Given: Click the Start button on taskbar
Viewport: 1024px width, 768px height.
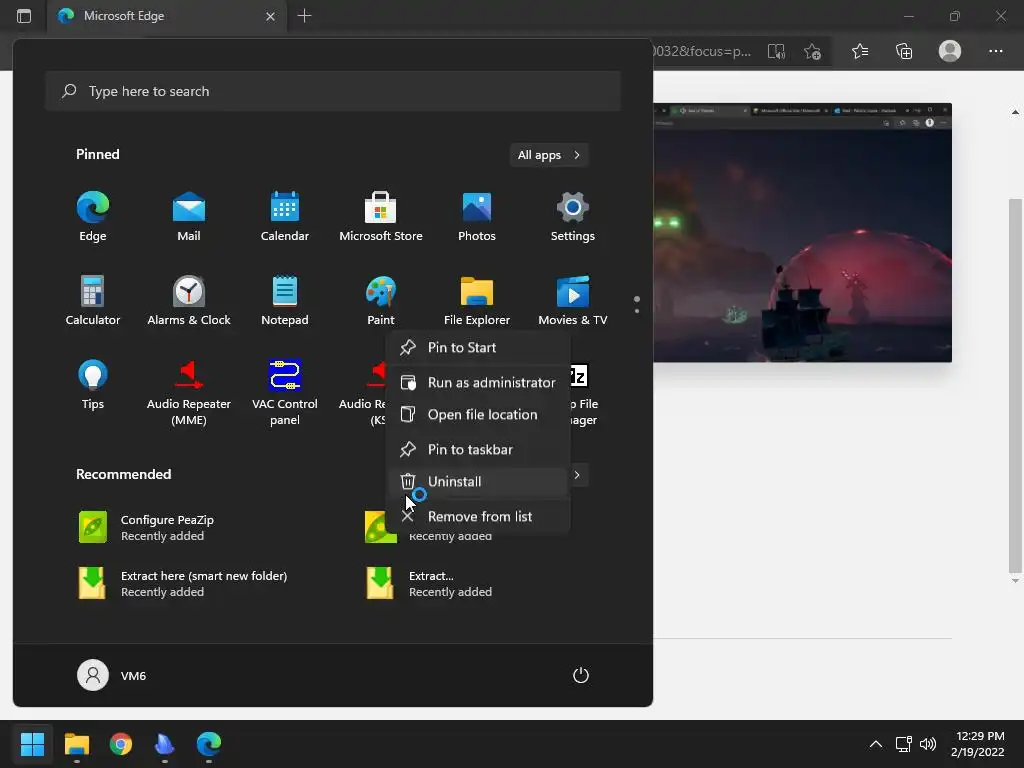Looking at the screenshot, I should pyautogui.click(x=32, y=744).
